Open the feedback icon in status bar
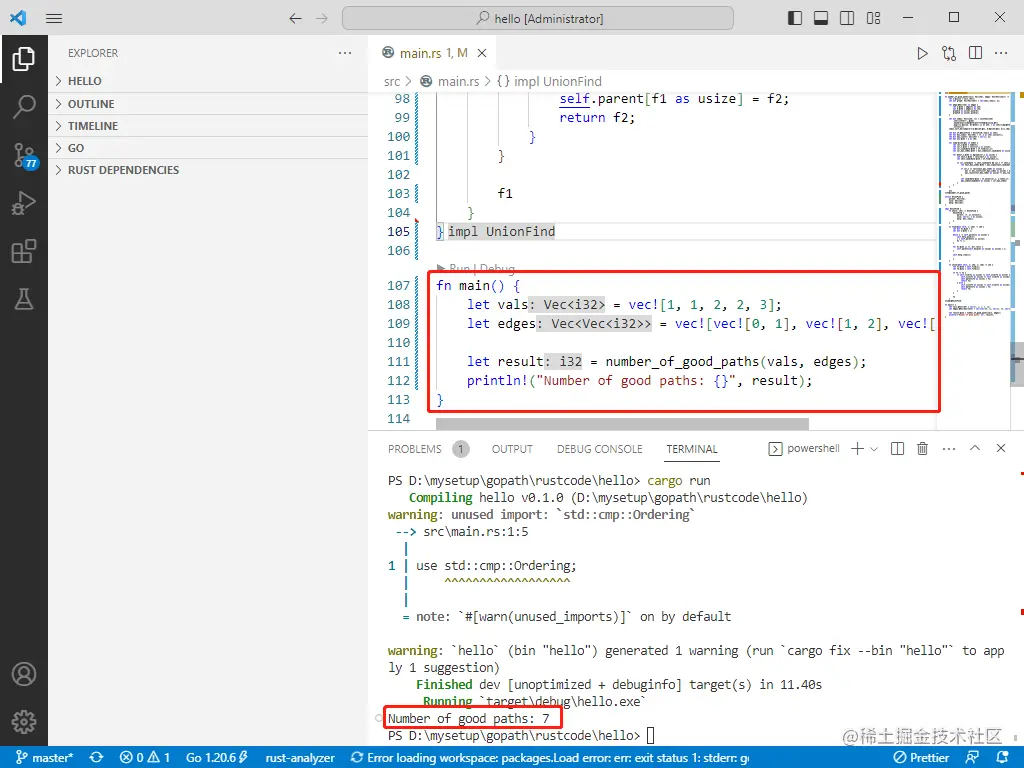The image size is (1024, 768). [x=972, y=758]
